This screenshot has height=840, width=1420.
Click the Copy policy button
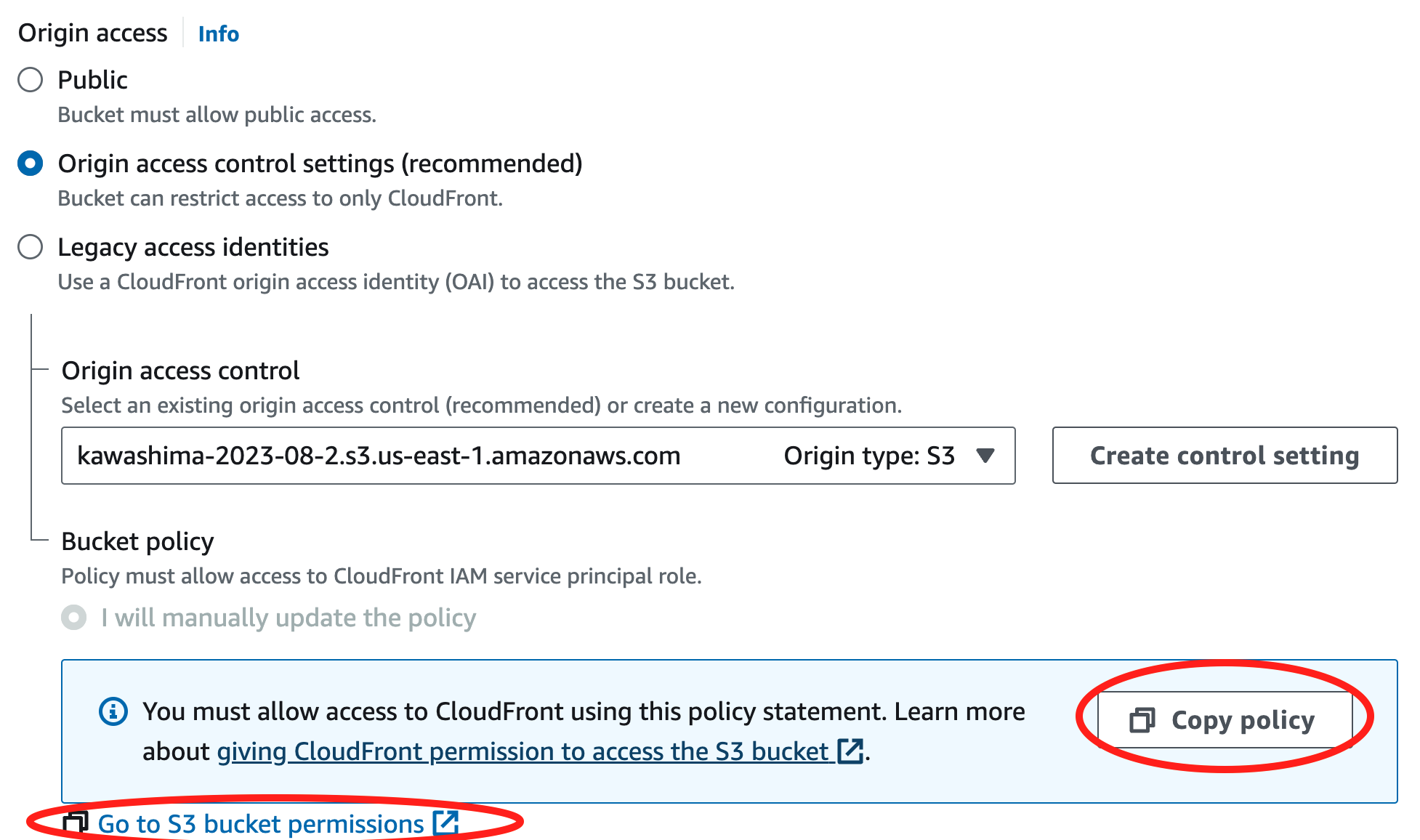[x=1225, y=720]
